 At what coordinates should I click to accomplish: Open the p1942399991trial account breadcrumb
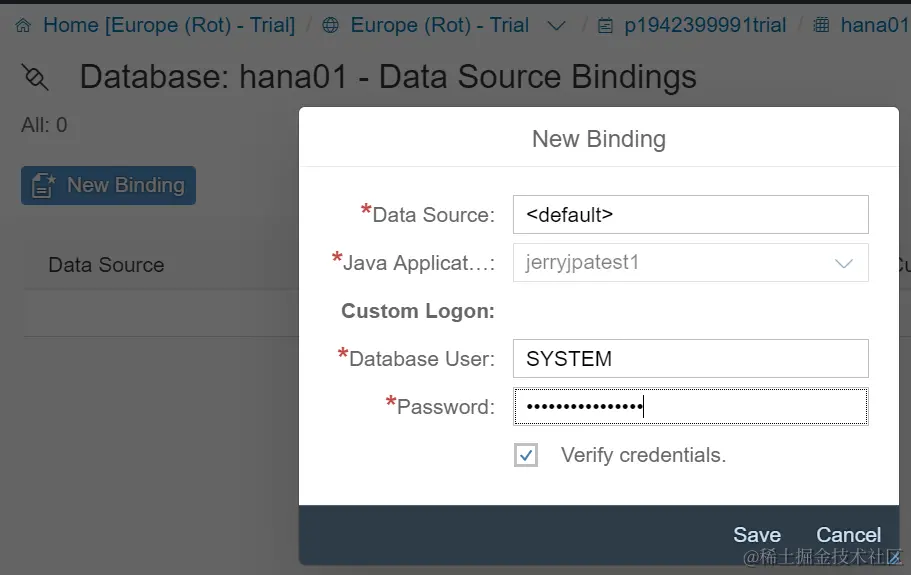705,26
